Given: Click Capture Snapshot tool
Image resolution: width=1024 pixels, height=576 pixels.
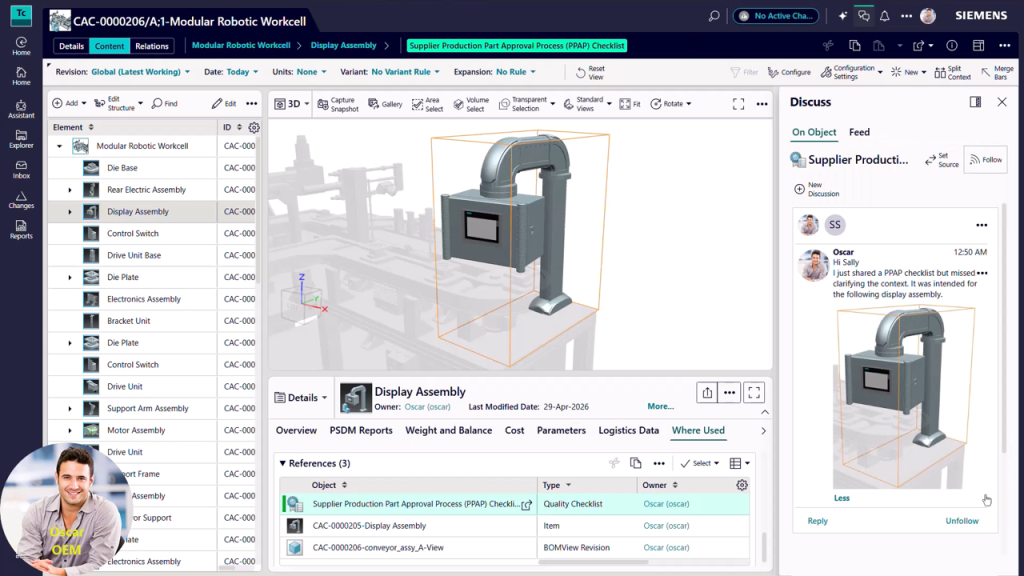Looking at the screenshot, I should point(338,104).
